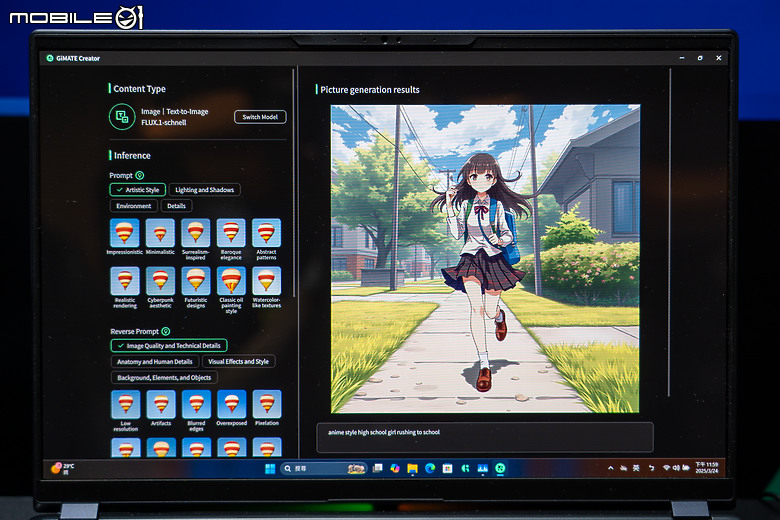
Task: Open File Explorer from taskbar
Action: 412,469
